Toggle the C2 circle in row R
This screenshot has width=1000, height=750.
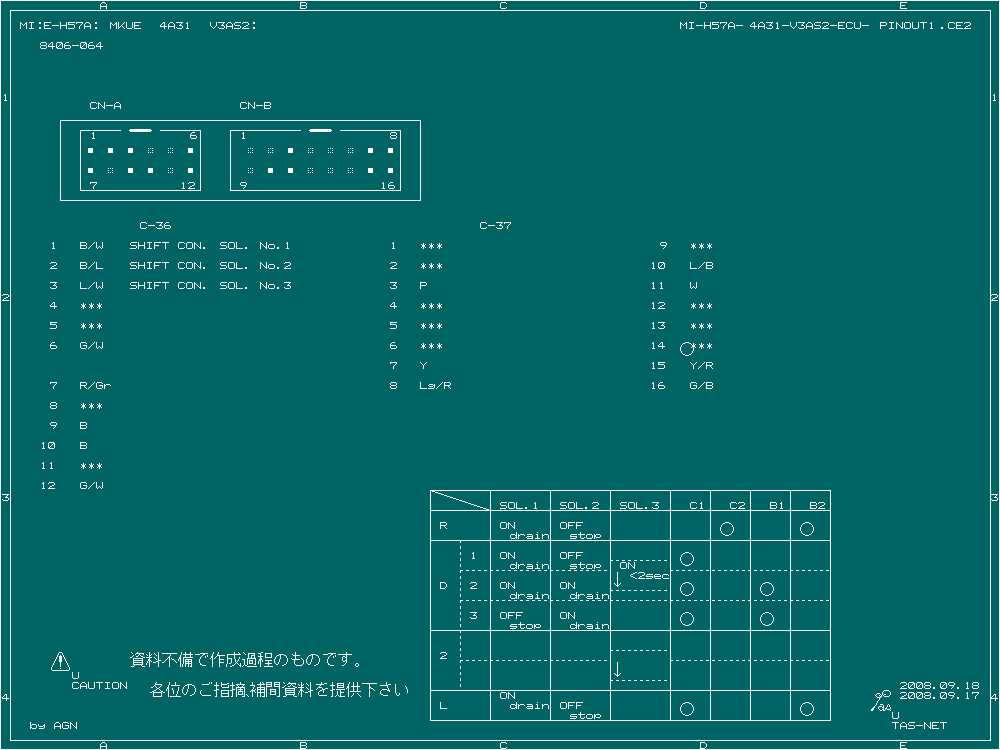click(728, 528)
